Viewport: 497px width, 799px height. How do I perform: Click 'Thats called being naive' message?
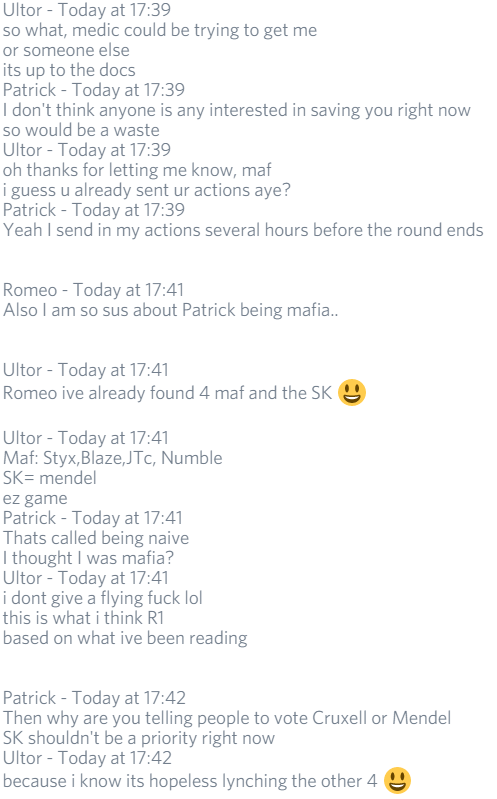96,538
